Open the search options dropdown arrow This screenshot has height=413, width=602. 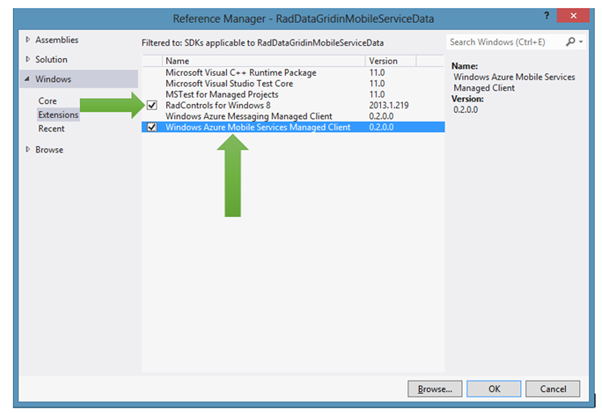pos(580,42)
